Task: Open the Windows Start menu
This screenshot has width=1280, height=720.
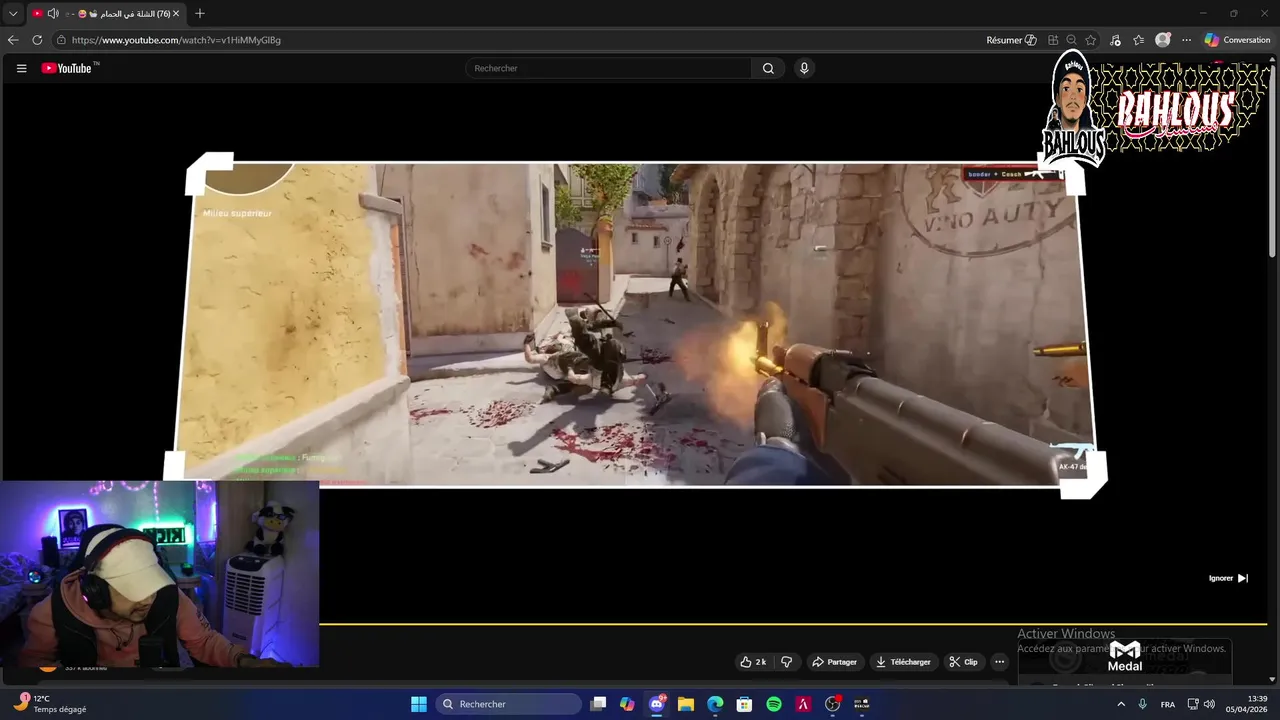Action: click(x=419, y=704)
